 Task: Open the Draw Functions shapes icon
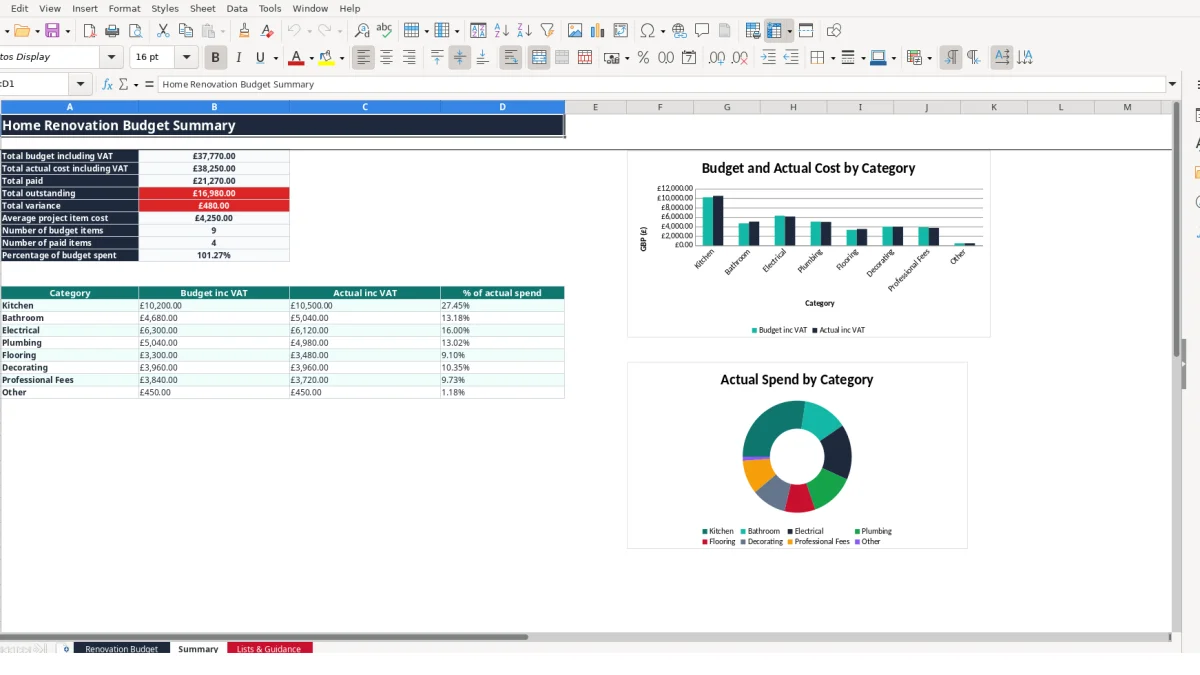pyautogui.click(x=834, y=31)
